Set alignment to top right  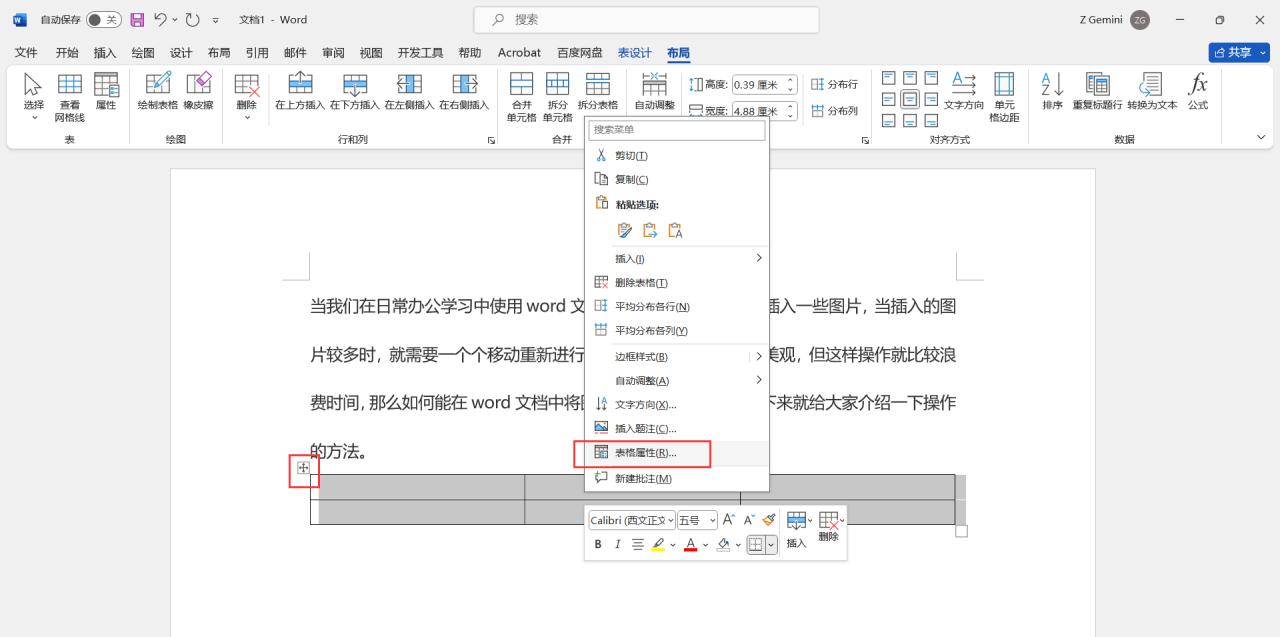(931, 78)
